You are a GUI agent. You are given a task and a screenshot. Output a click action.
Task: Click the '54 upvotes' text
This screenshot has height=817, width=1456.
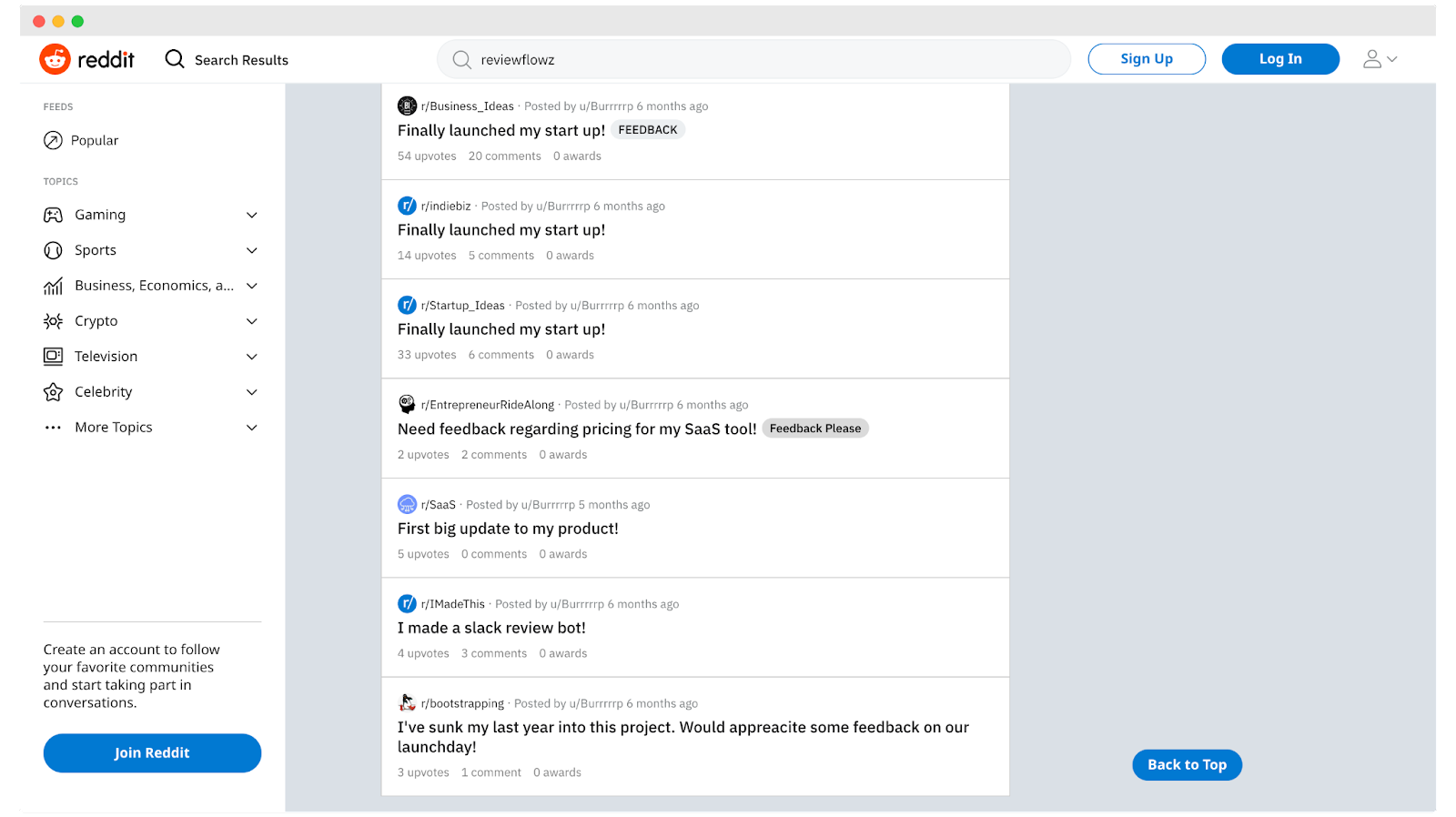coord(427,156)
